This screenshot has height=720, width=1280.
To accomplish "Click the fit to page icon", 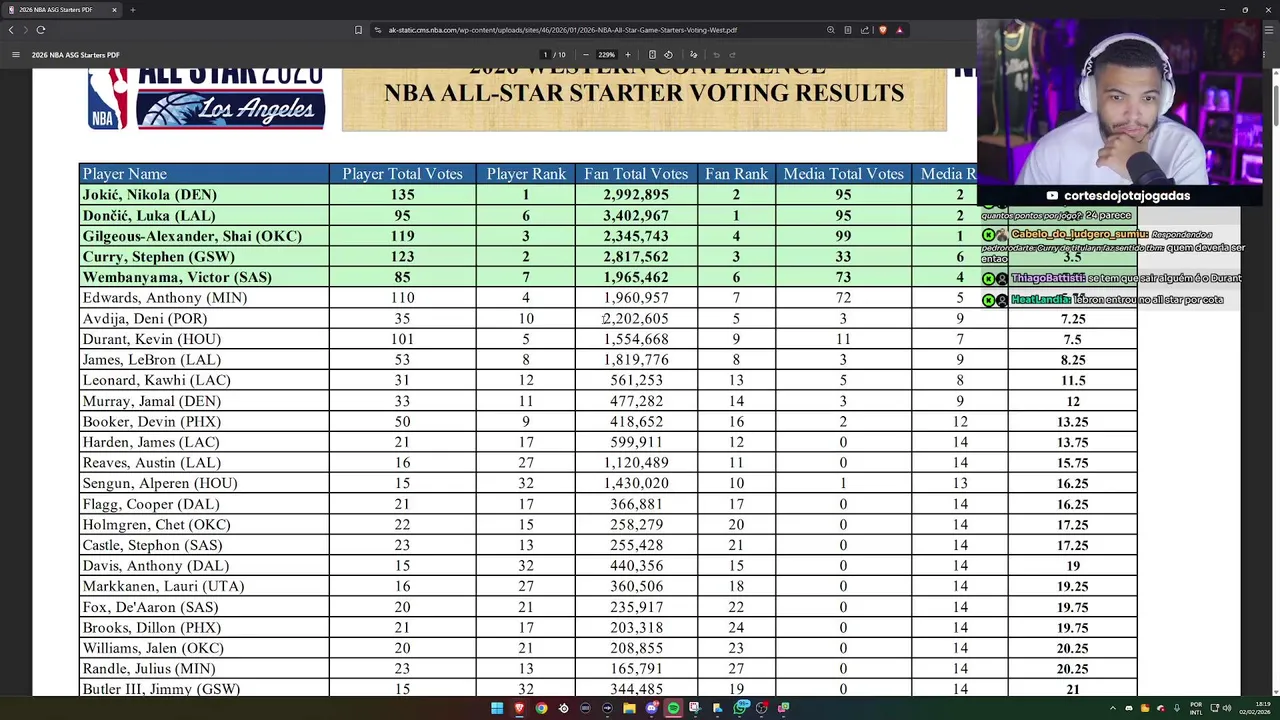I will [652, 55].
